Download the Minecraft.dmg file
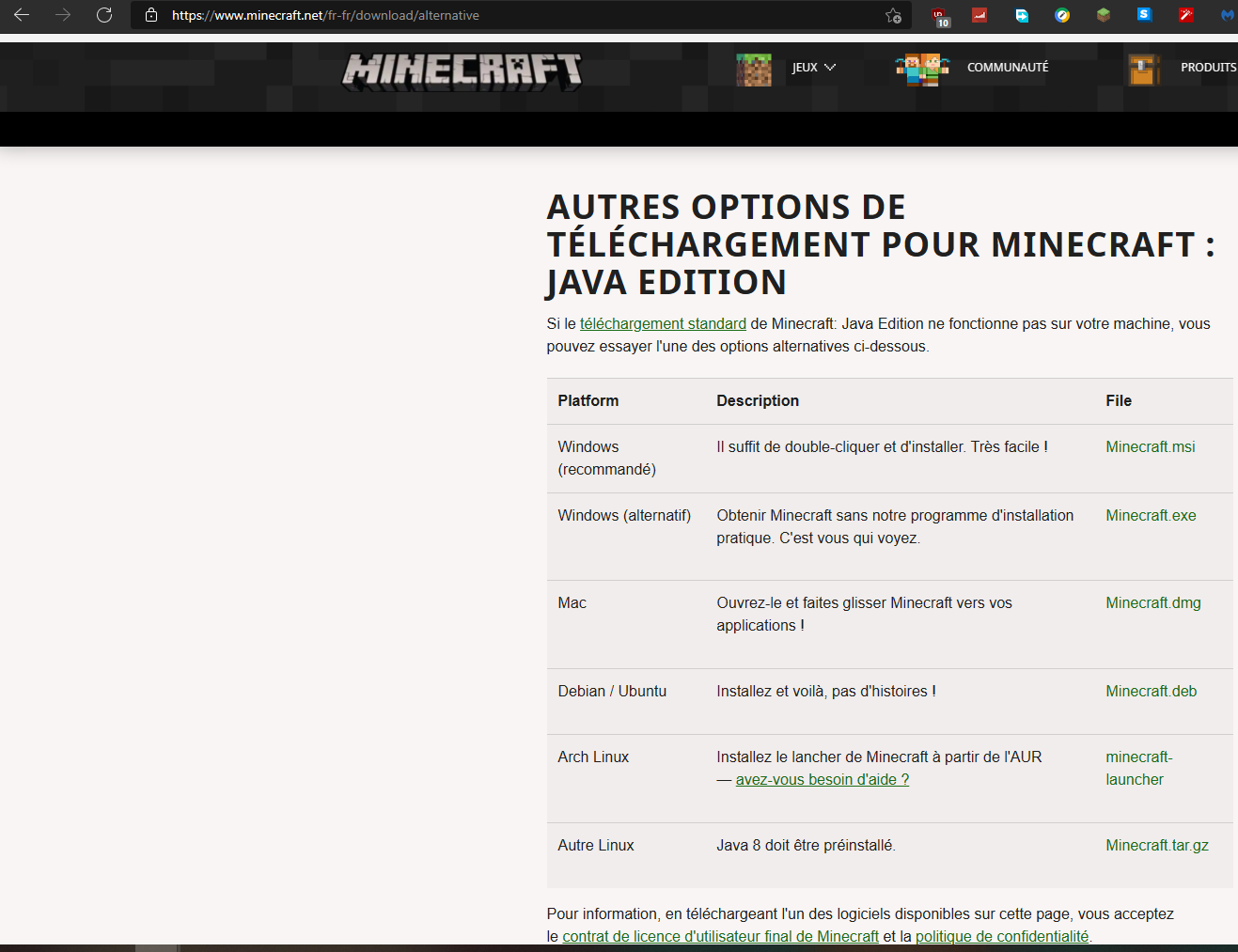This screenshot has width=1238, height=952. [1153, 602]
